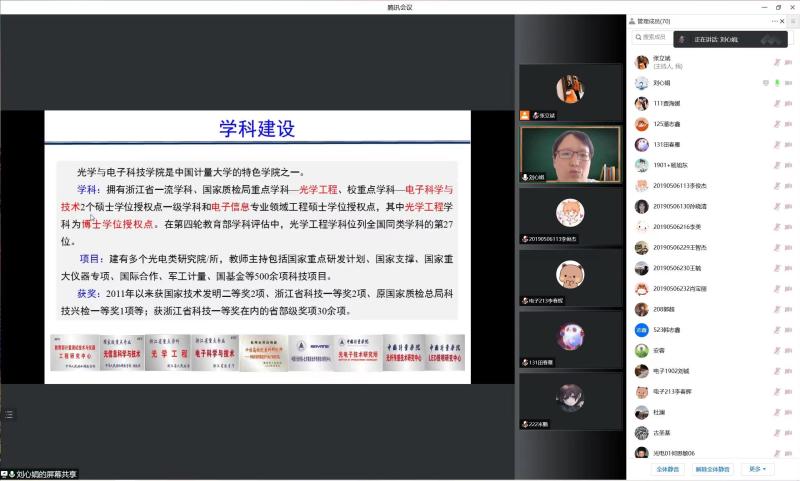
Task: Click the shield icon beside 刘心娟
Action: (x=765, y=83)
